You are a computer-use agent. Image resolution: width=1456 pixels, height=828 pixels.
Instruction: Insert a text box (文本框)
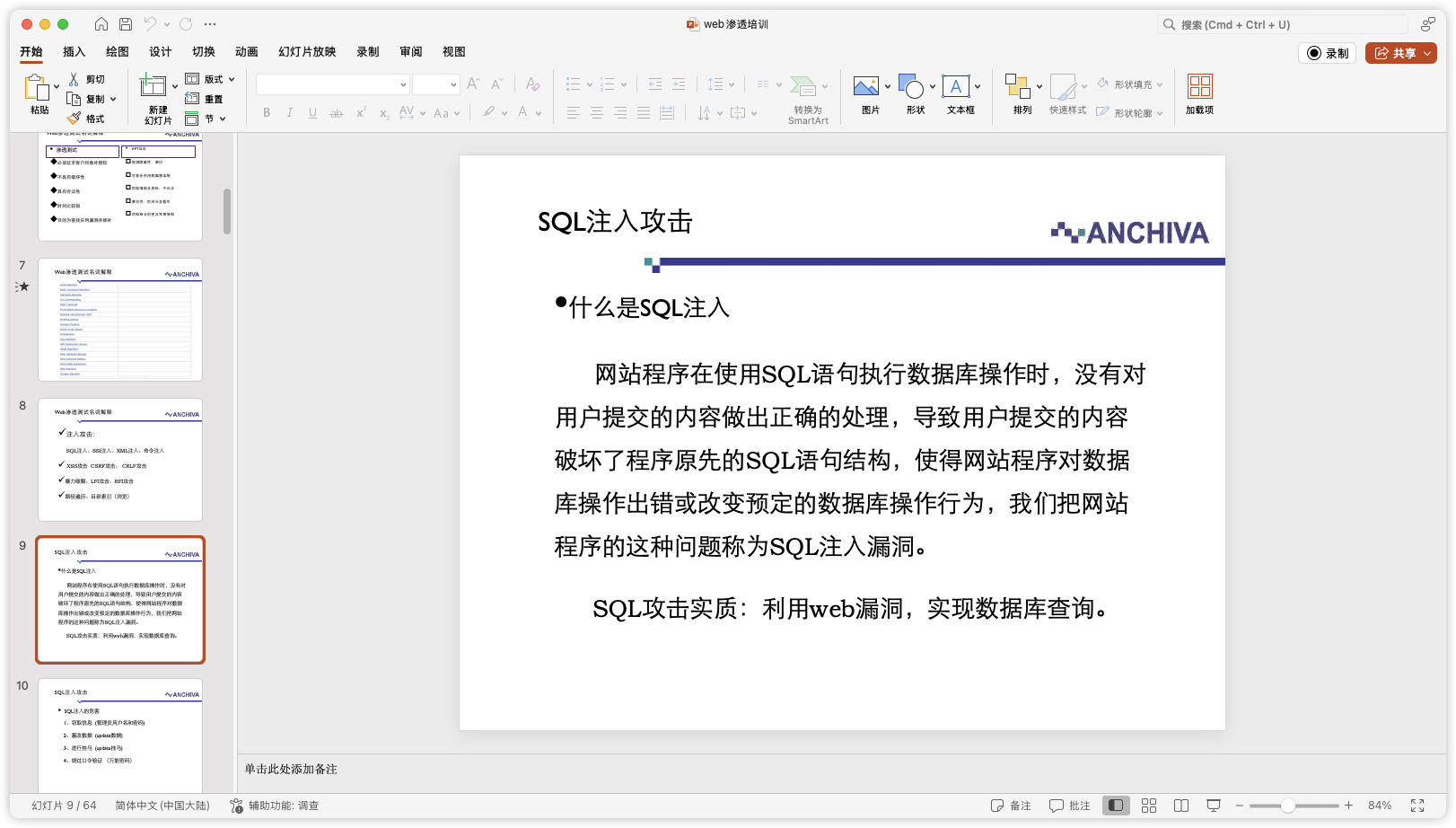coord(955,87)
